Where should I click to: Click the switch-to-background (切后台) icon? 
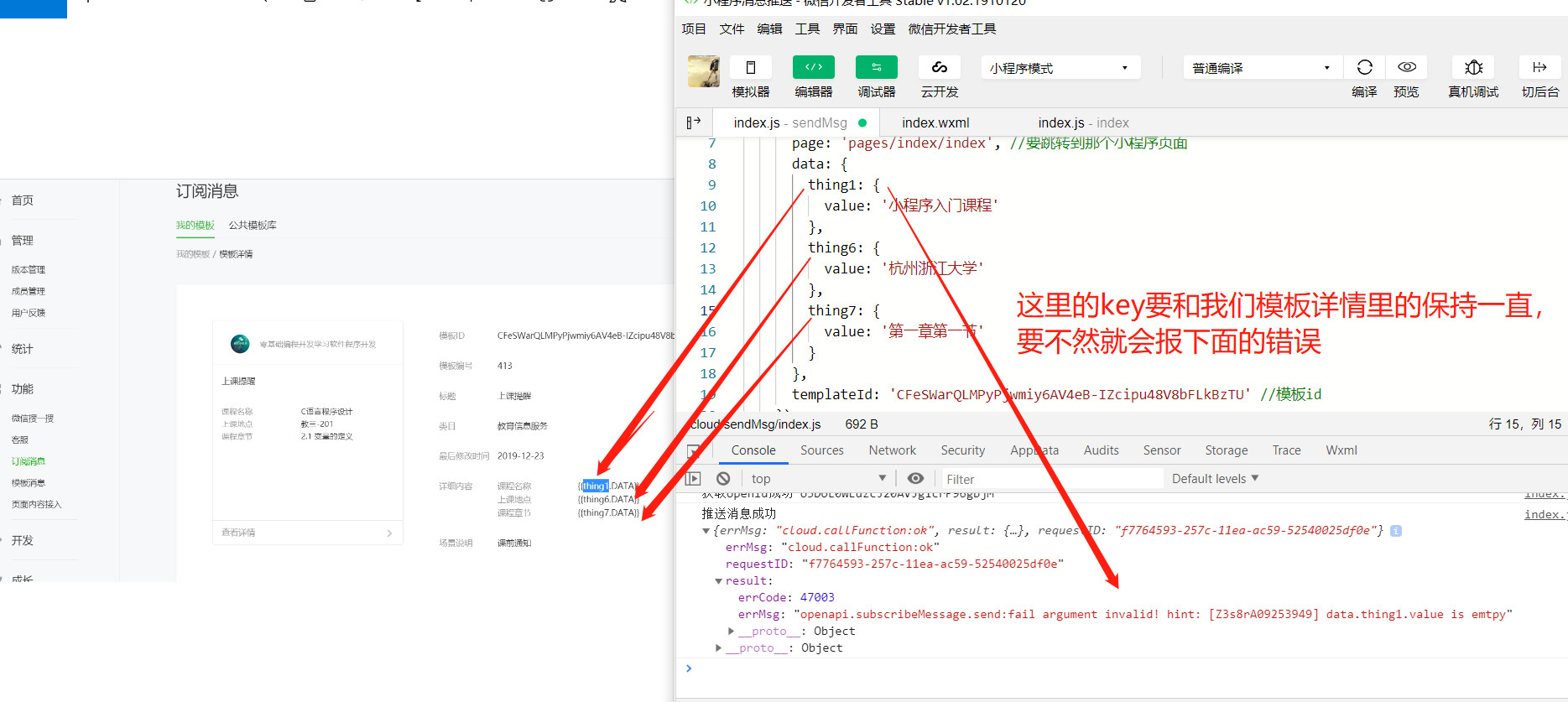1539,67
